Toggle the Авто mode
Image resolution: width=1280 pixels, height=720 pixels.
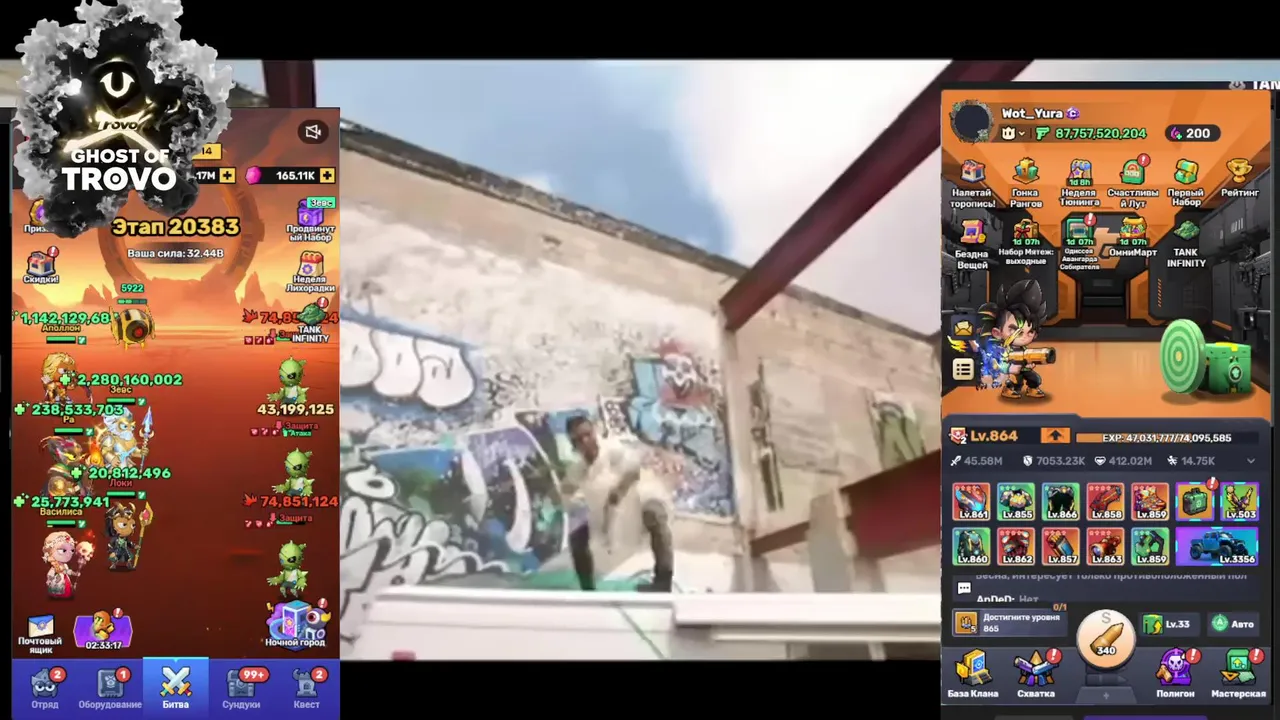[1232, 624]
